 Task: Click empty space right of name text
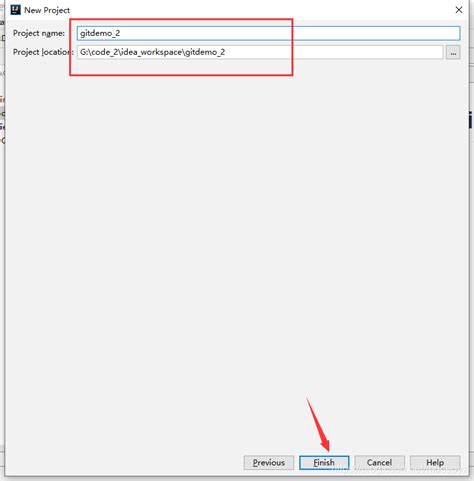click(x=290, y=33)
